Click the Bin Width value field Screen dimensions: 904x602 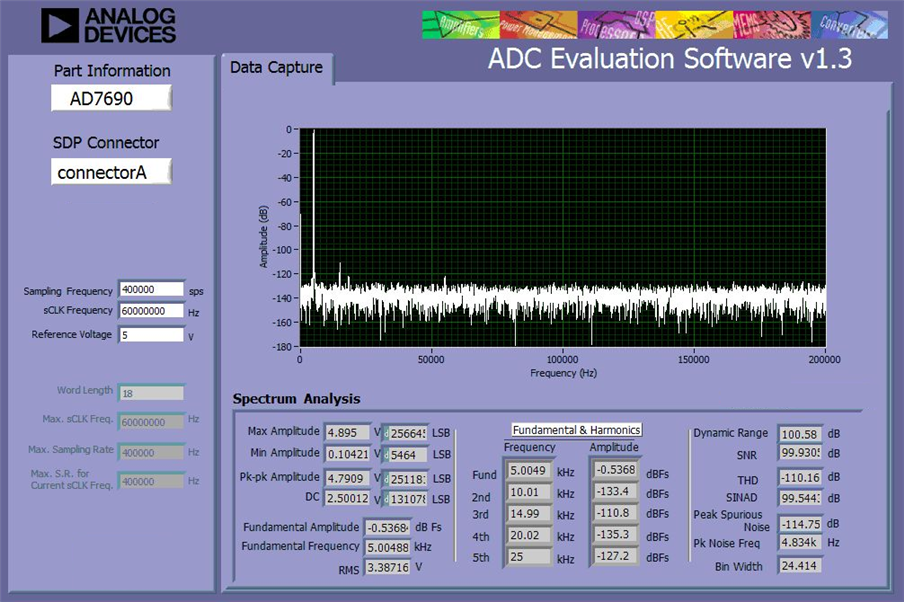(x=800, y=566)
